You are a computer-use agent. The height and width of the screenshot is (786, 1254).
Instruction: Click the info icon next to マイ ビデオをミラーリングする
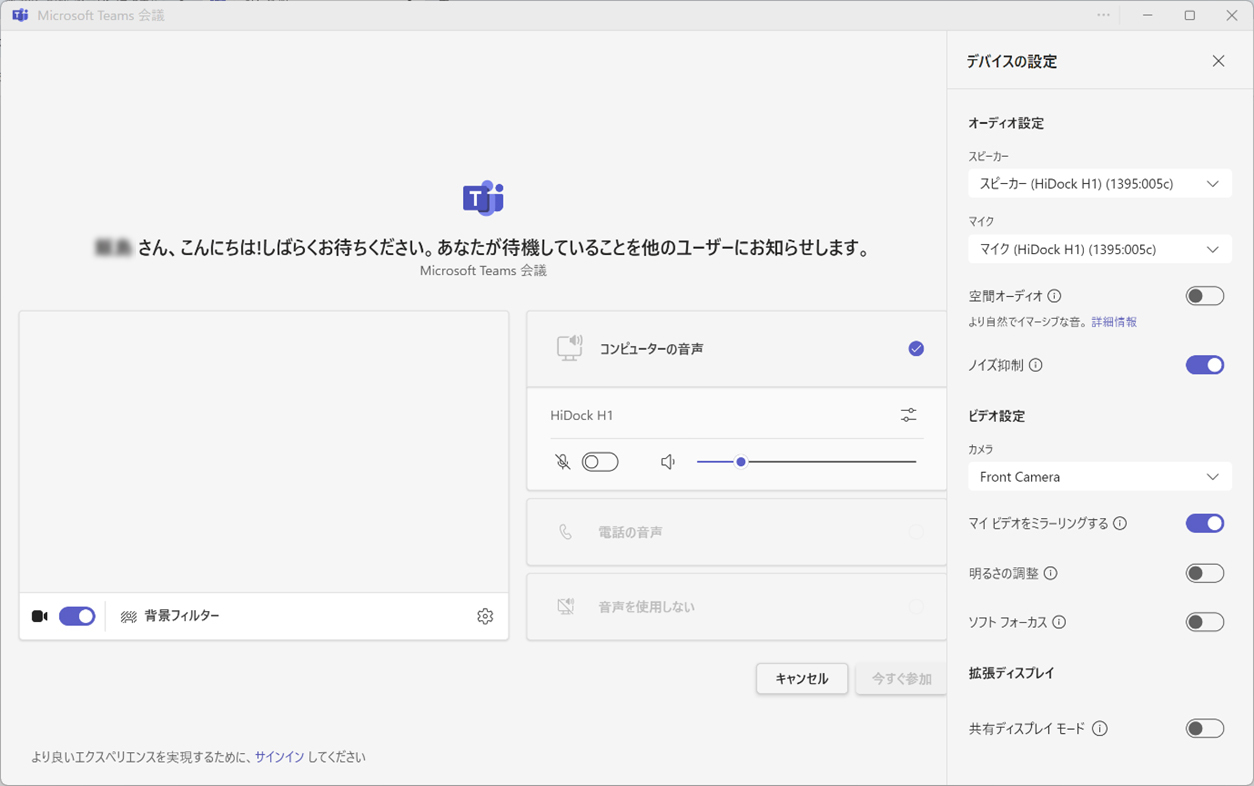point(1120,523)
